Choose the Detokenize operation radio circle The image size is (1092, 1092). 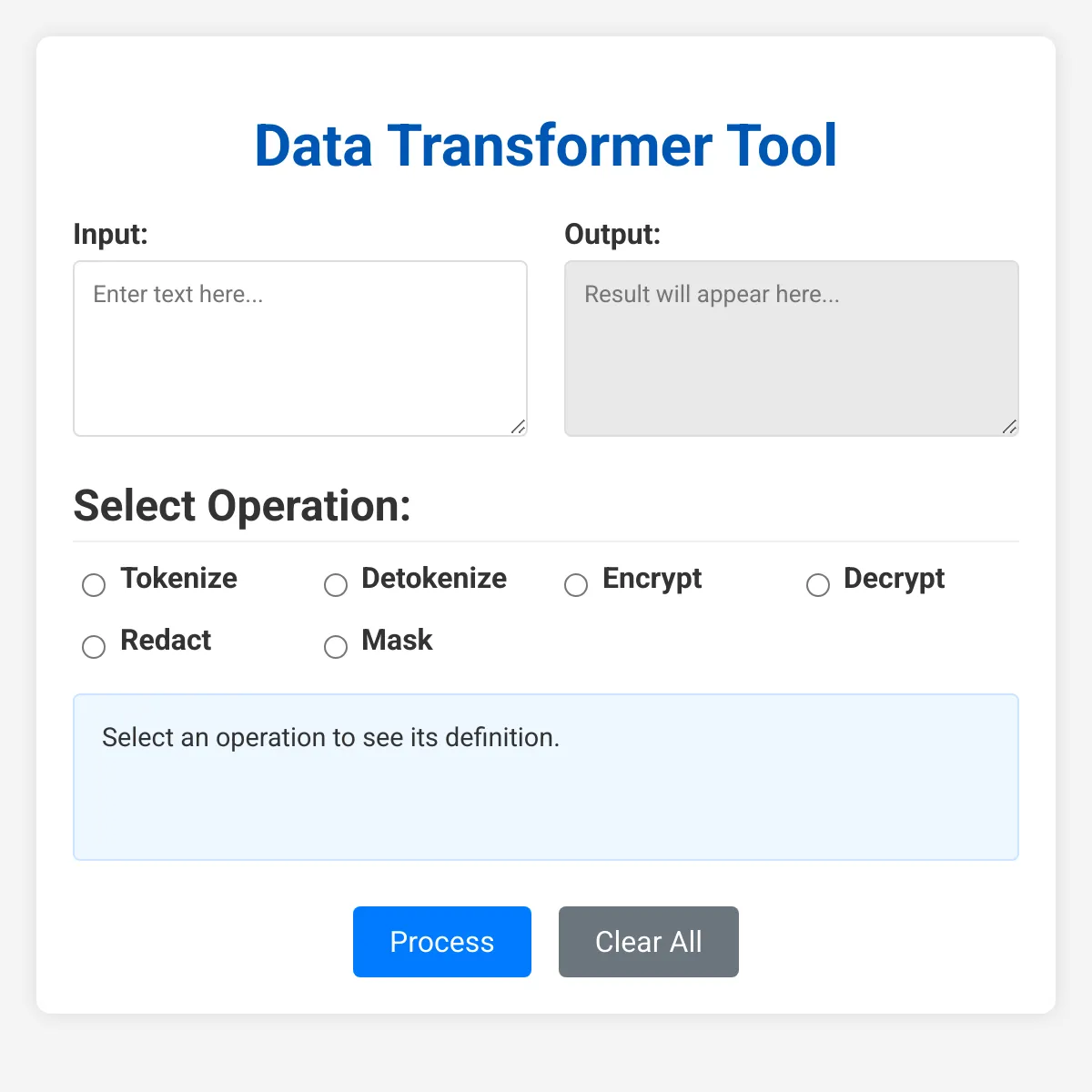[x=336, y=584]
